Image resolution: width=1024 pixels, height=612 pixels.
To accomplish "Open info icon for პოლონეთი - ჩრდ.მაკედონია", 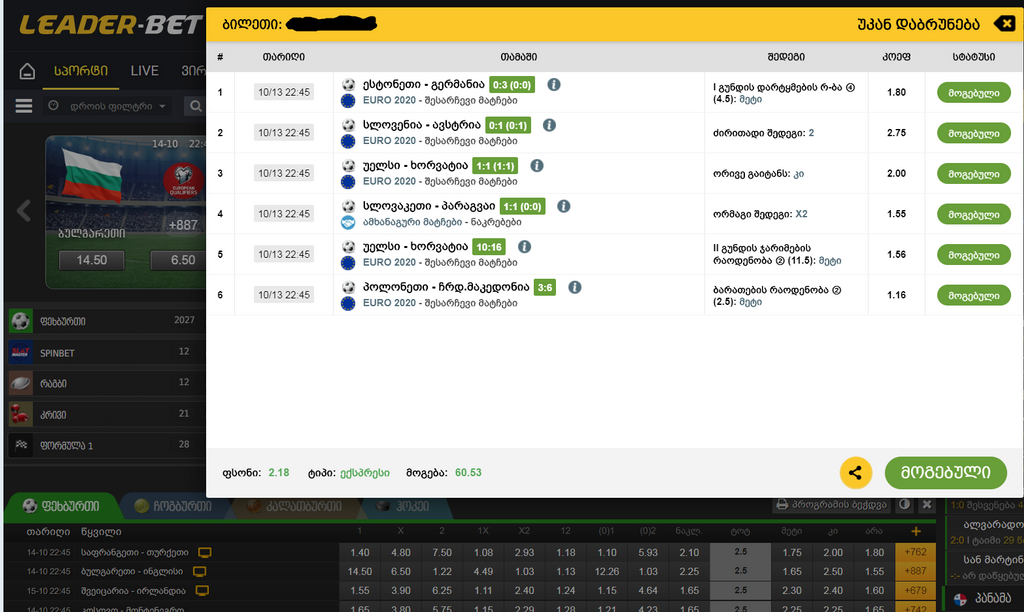I will 575,287.
